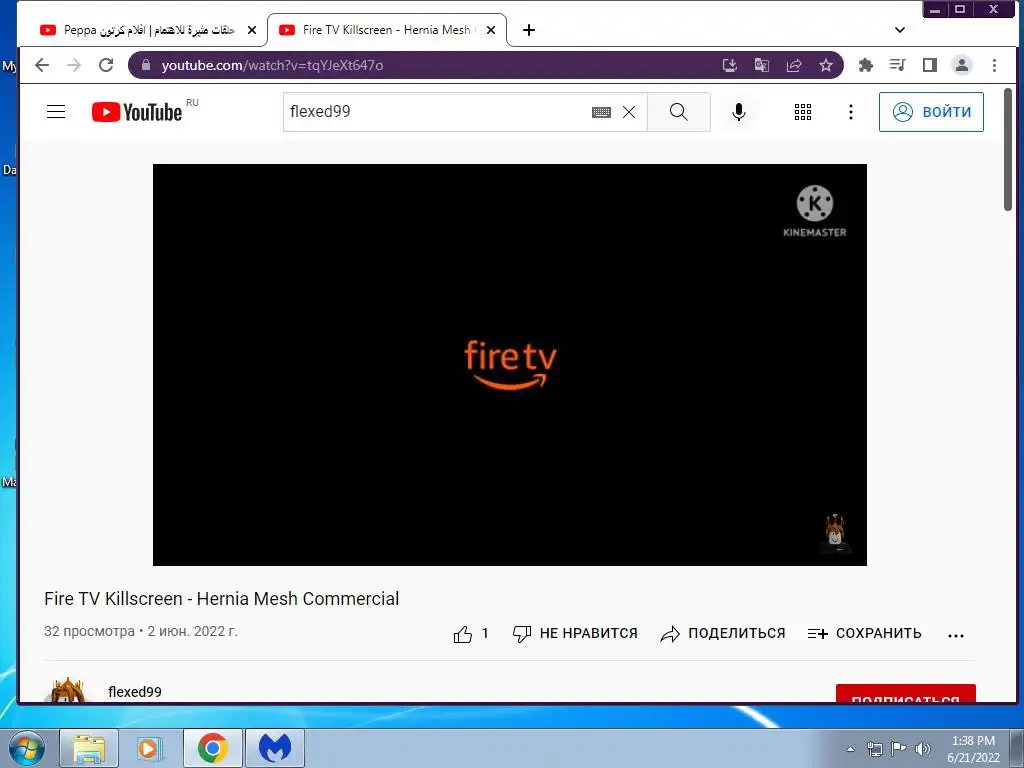Click the 32 просмотра view count text
The height and width of the screenshot is (768, 1024).
click(x=89, y=632)
